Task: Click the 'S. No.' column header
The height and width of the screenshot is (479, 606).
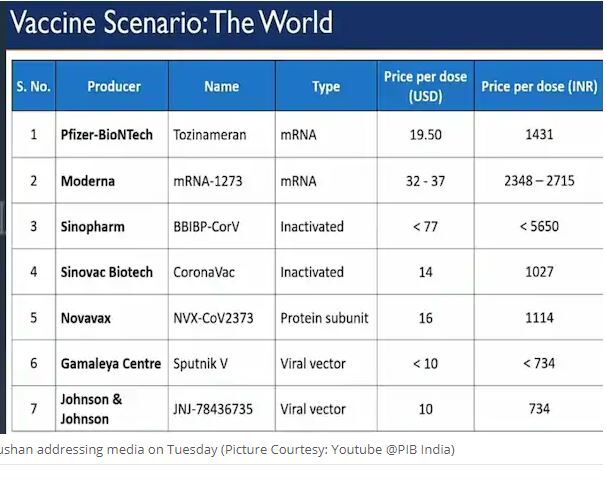Action: pyautogui.click(x=33, y=87)
